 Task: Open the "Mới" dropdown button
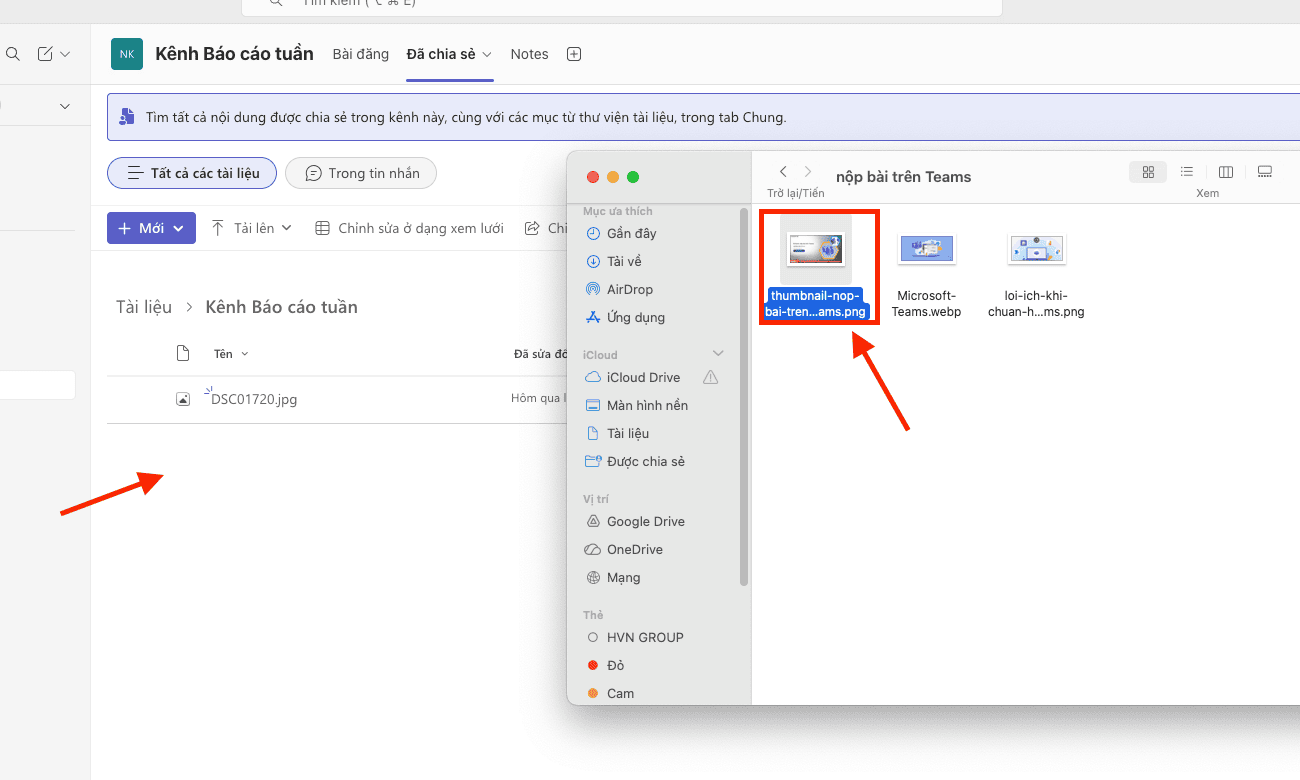coord(151,228)
